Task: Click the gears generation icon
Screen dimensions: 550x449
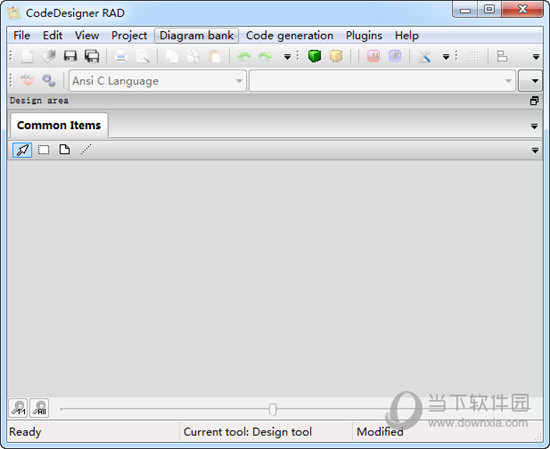Action: click(x=49, y=81)
